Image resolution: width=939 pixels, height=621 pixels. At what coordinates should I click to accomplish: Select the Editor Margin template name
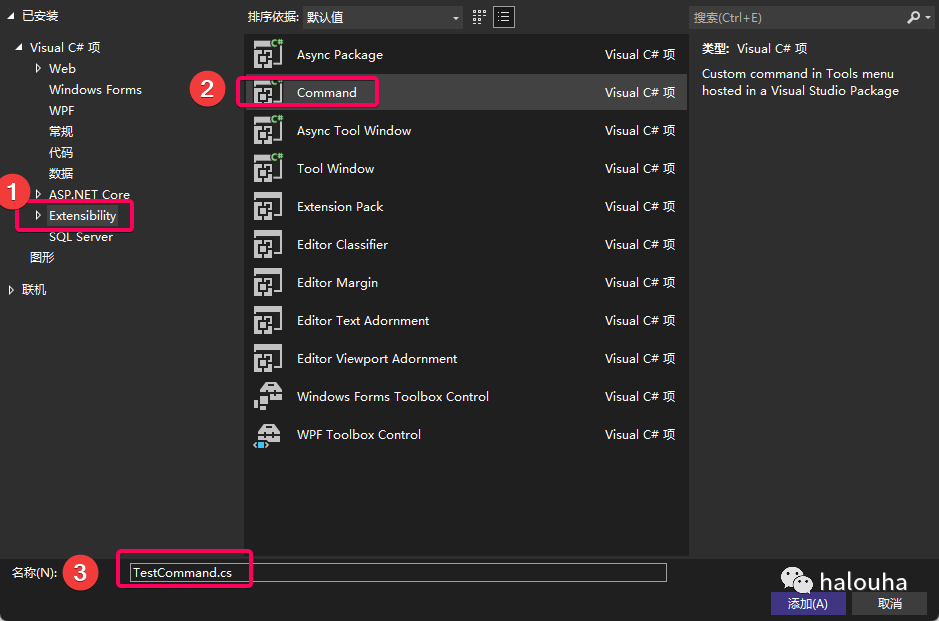tap(337, 283)
